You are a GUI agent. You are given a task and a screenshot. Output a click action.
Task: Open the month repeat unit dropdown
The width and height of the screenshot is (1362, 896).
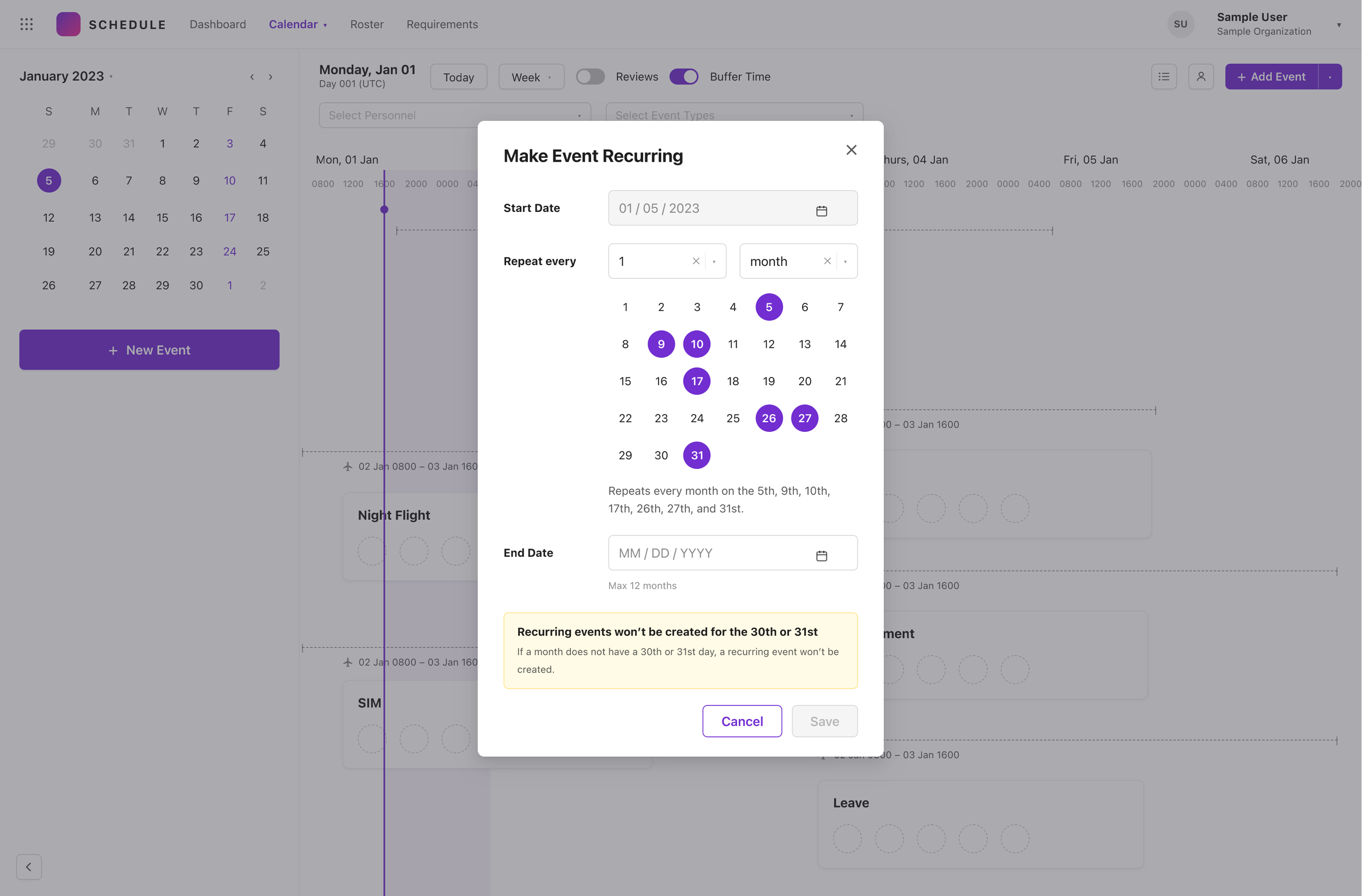coord(845,261)
